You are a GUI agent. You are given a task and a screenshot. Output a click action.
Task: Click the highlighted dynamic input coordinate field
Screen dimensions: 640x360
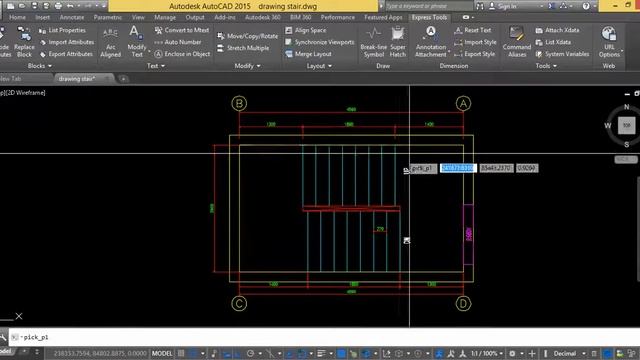(x=458, y=168)
